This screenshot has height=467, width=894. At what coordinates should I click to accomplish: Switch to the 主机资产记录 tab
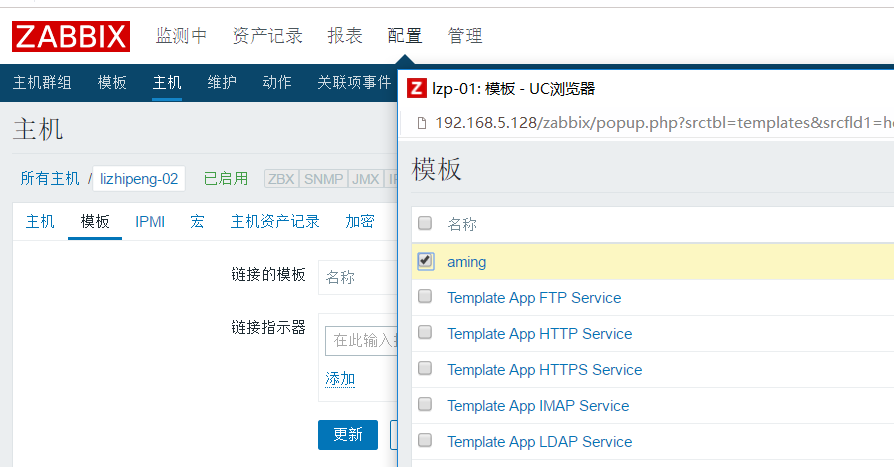pyautogui.click(x=275, y=221)
